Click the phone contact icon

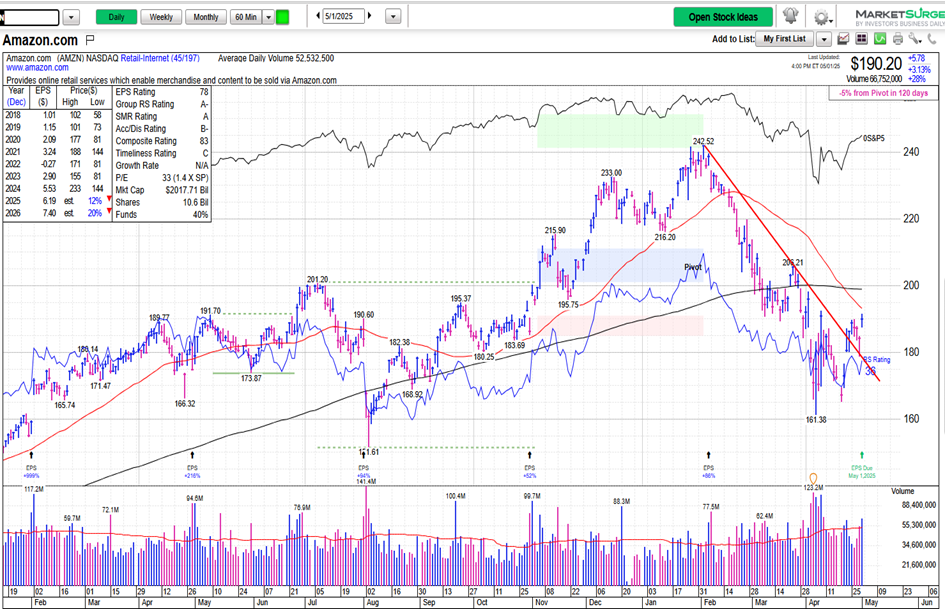(x=933, y=39)
